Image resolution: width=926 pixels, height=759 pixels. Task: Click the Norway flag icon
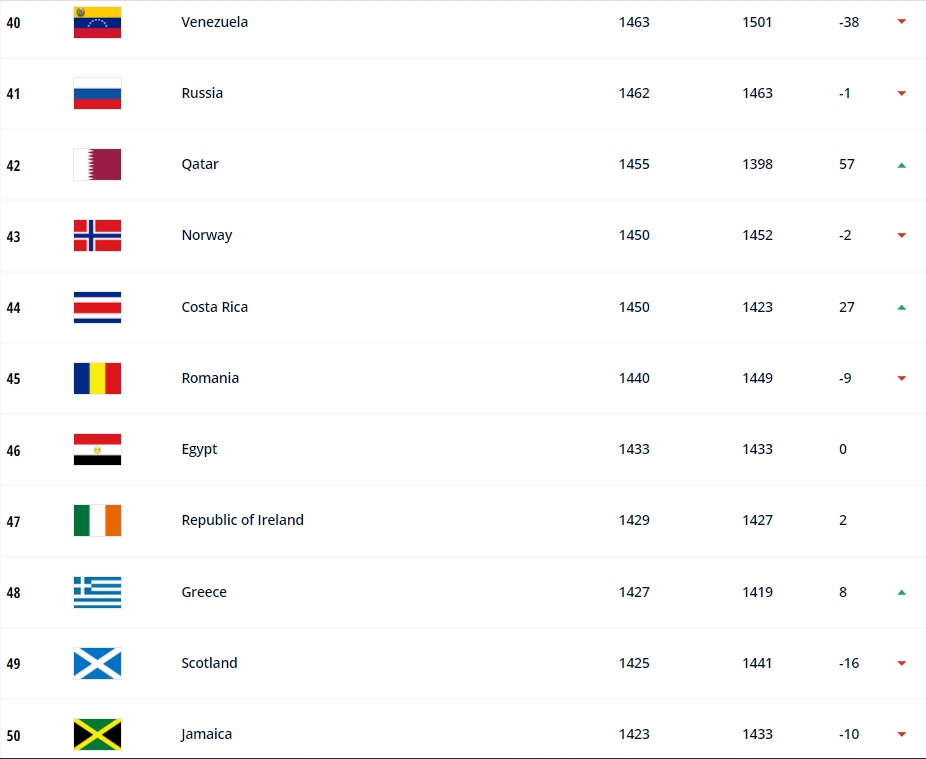tap(97, 235)
